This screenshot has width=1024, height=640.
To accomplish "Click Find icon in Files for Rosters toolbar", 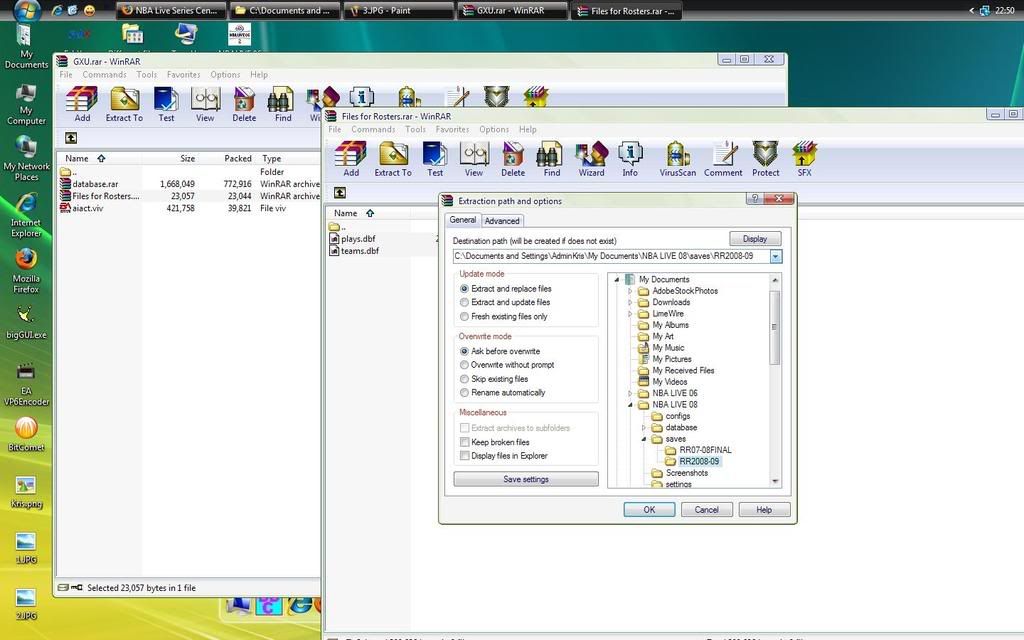I will (552, 159).
